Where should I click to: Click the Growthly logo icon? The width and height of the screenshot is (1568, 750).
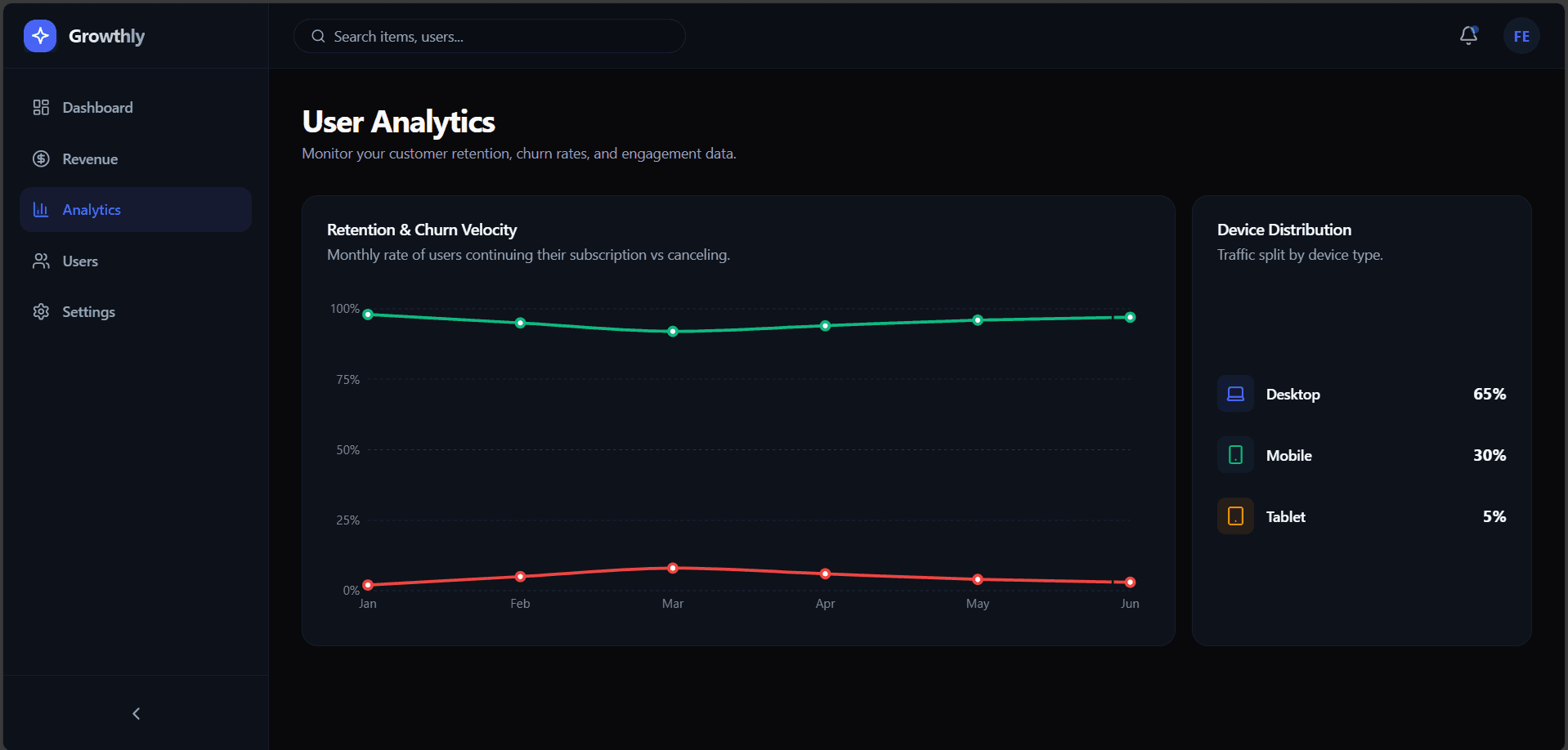coord(40,36)
